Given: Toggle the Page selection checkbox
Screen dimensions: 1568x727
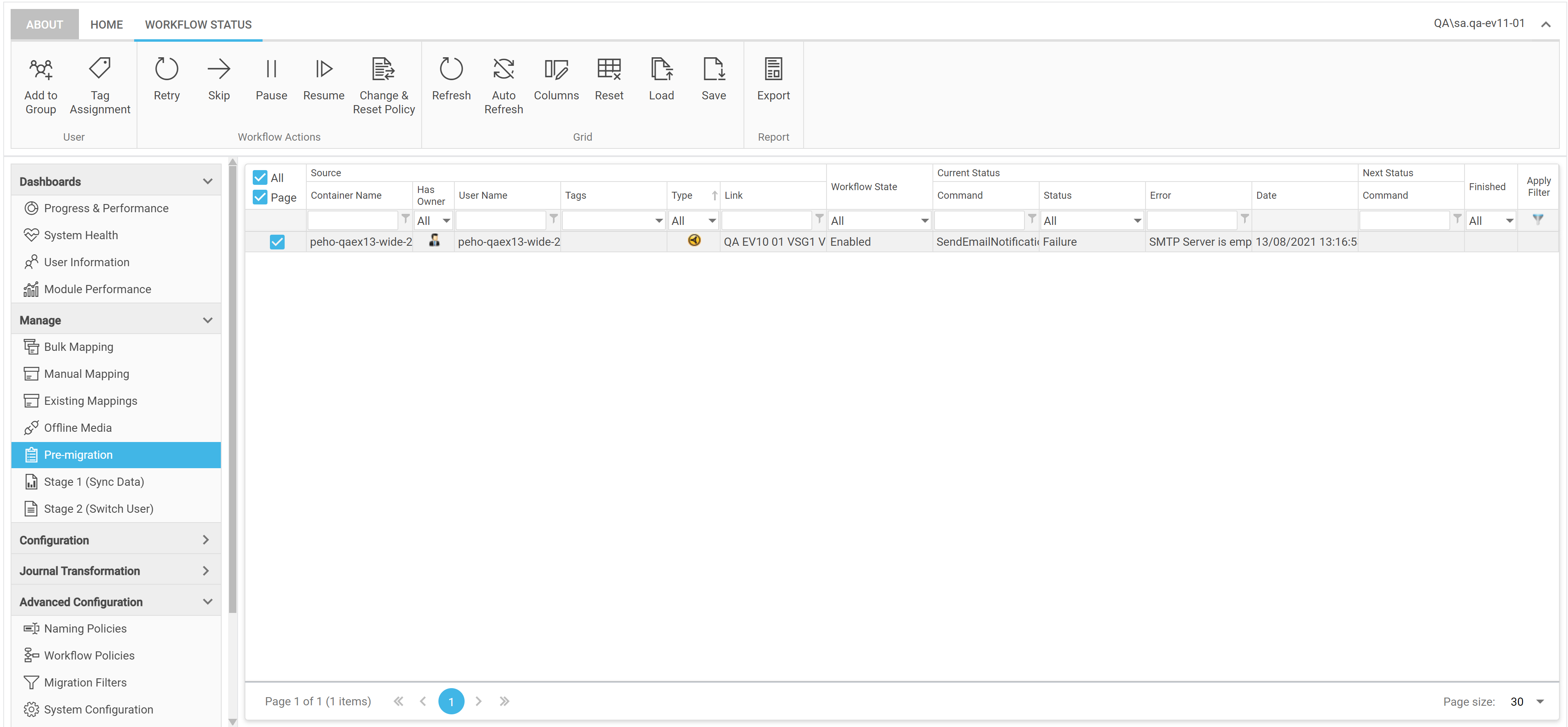Looking at the screenshot, I should click(260, 197).
